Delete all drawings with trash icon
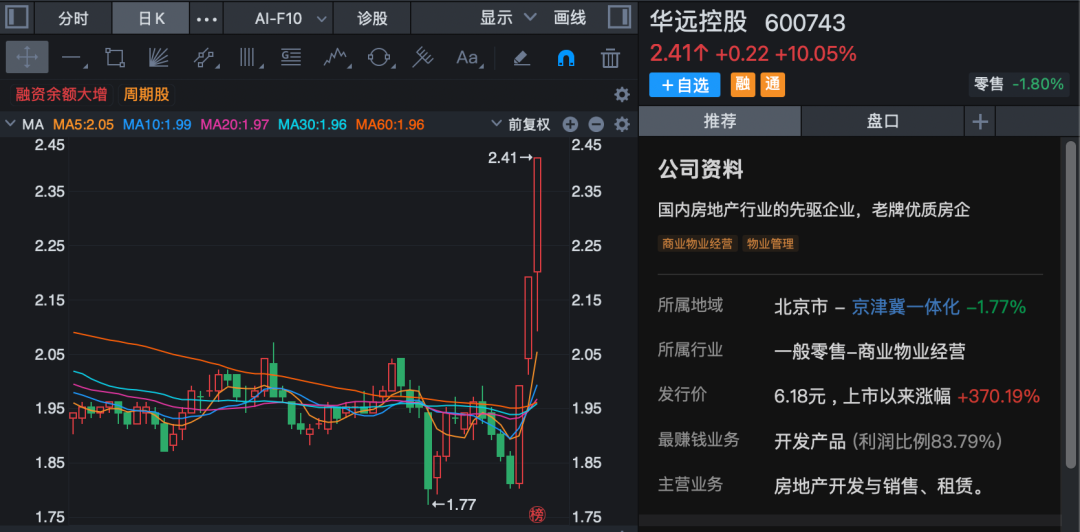Image resolution: width=1080 pixels, height=532 pixels. coord(610,58)
